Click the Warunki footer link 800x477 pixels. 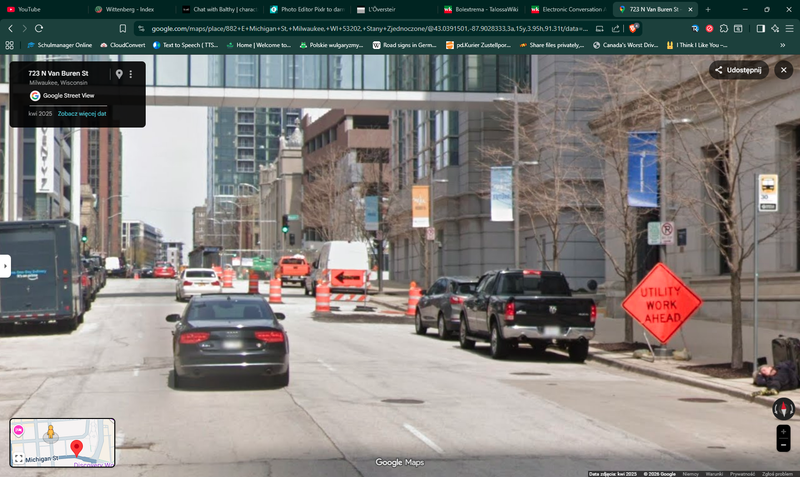(x=714, y=474)
